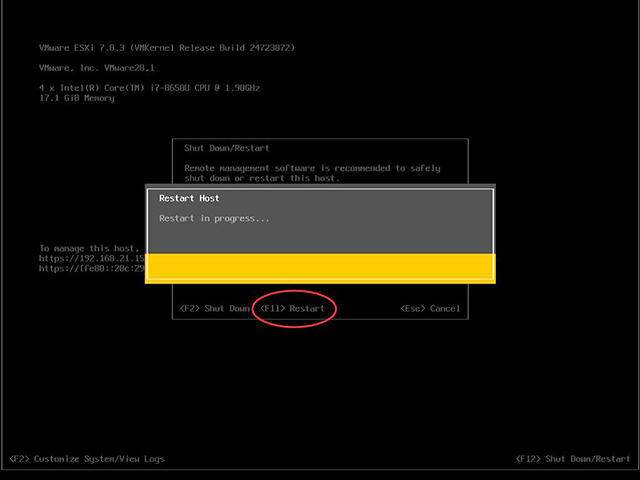Click the VMware ESXi 7.0.3 version line
Image resolution: width=640 pixels, height=480 pixels.
[x=167, y=48]
